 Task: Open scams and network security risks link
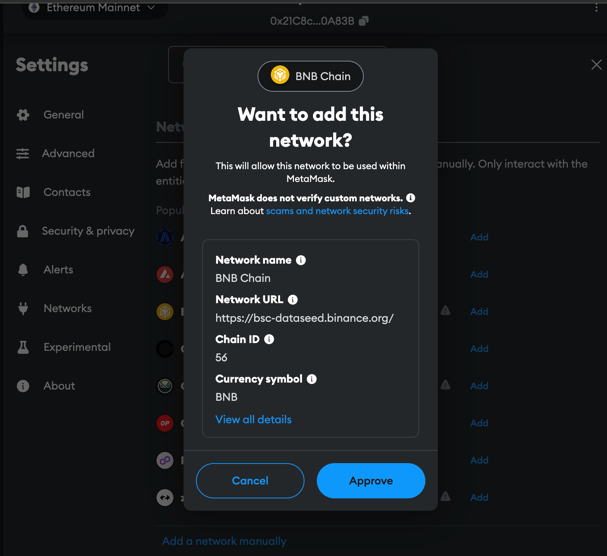(337, 211)
